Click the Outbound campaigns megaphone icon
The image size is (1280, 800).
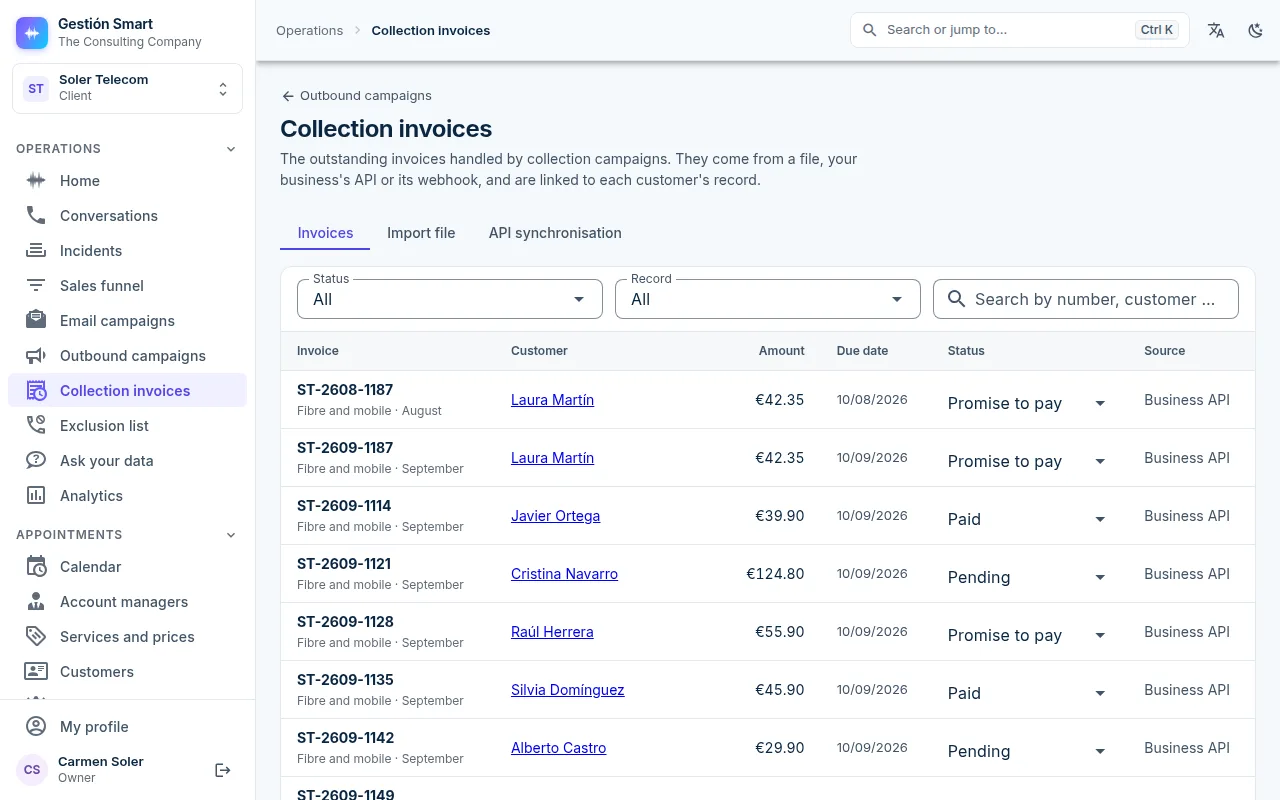(36, 356)
